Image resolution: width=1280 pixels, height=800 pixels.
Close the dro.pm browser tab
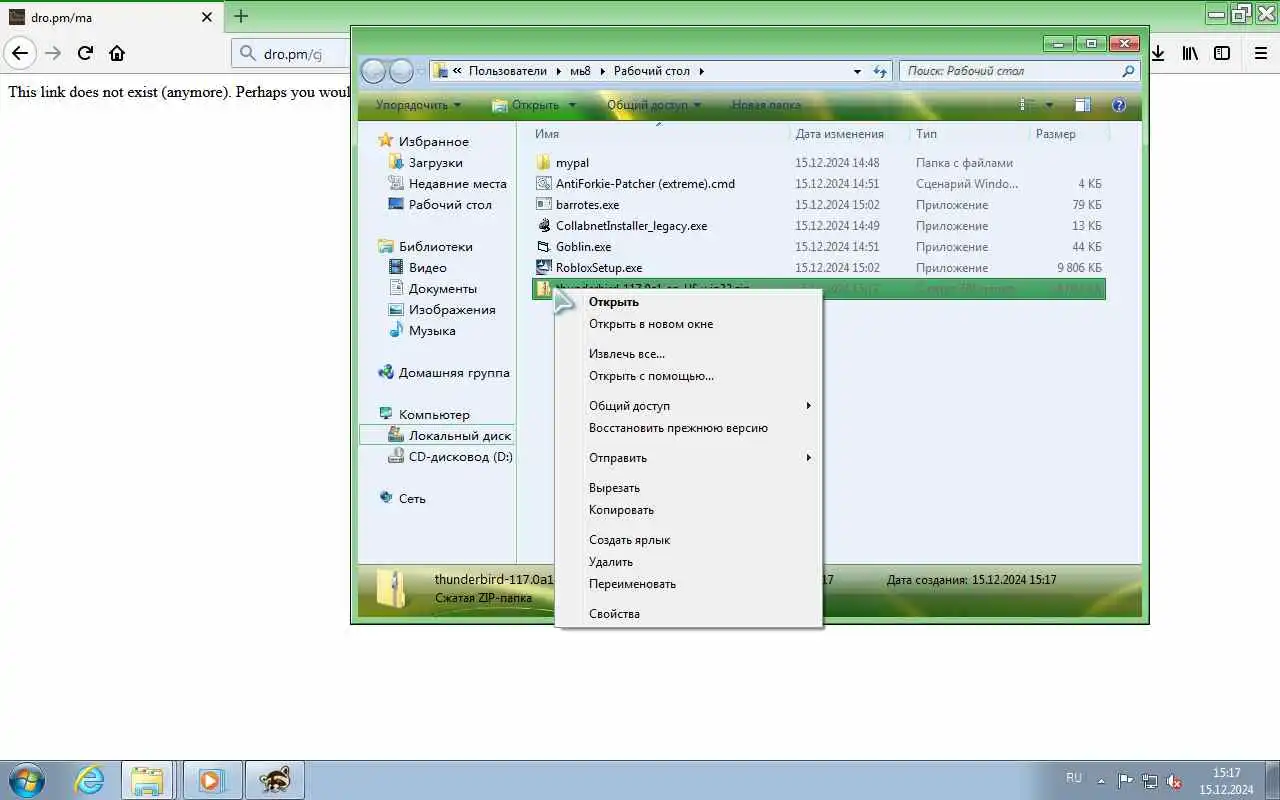point(207,17)
